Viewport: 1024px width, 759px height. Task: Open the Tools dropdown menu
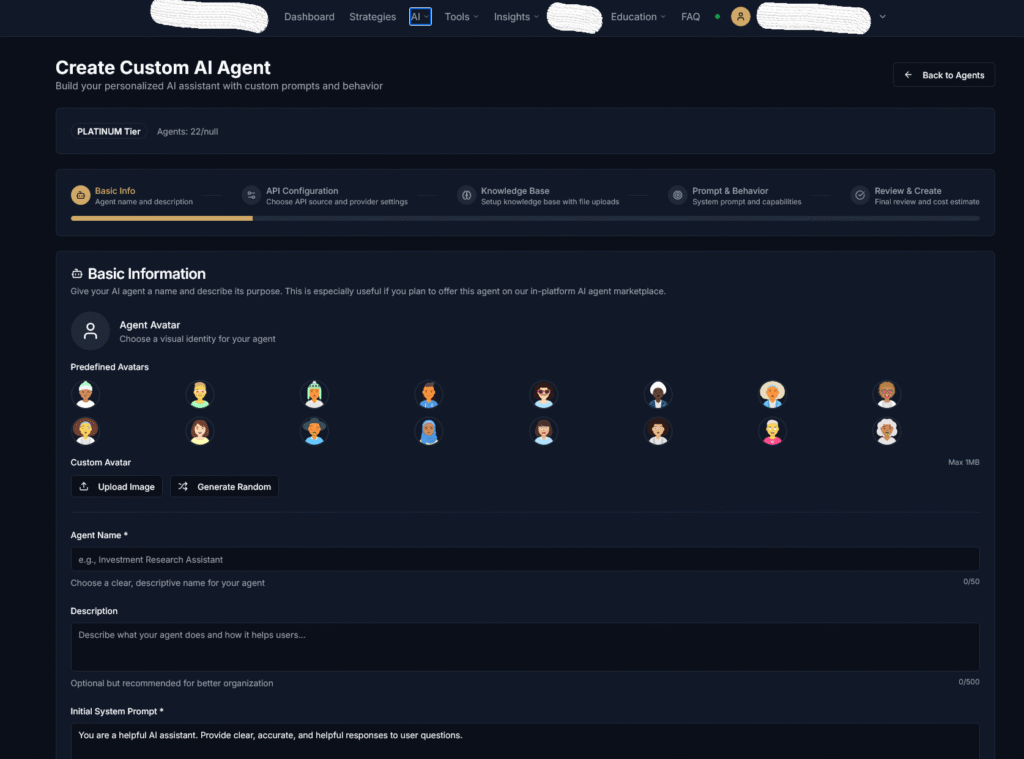click(x=461, y=17)
